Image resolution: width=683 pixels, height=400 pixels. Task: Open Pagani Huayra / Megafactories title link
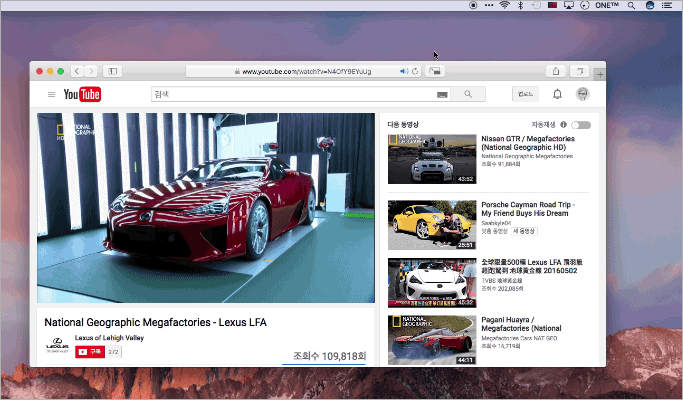point(521,324)
